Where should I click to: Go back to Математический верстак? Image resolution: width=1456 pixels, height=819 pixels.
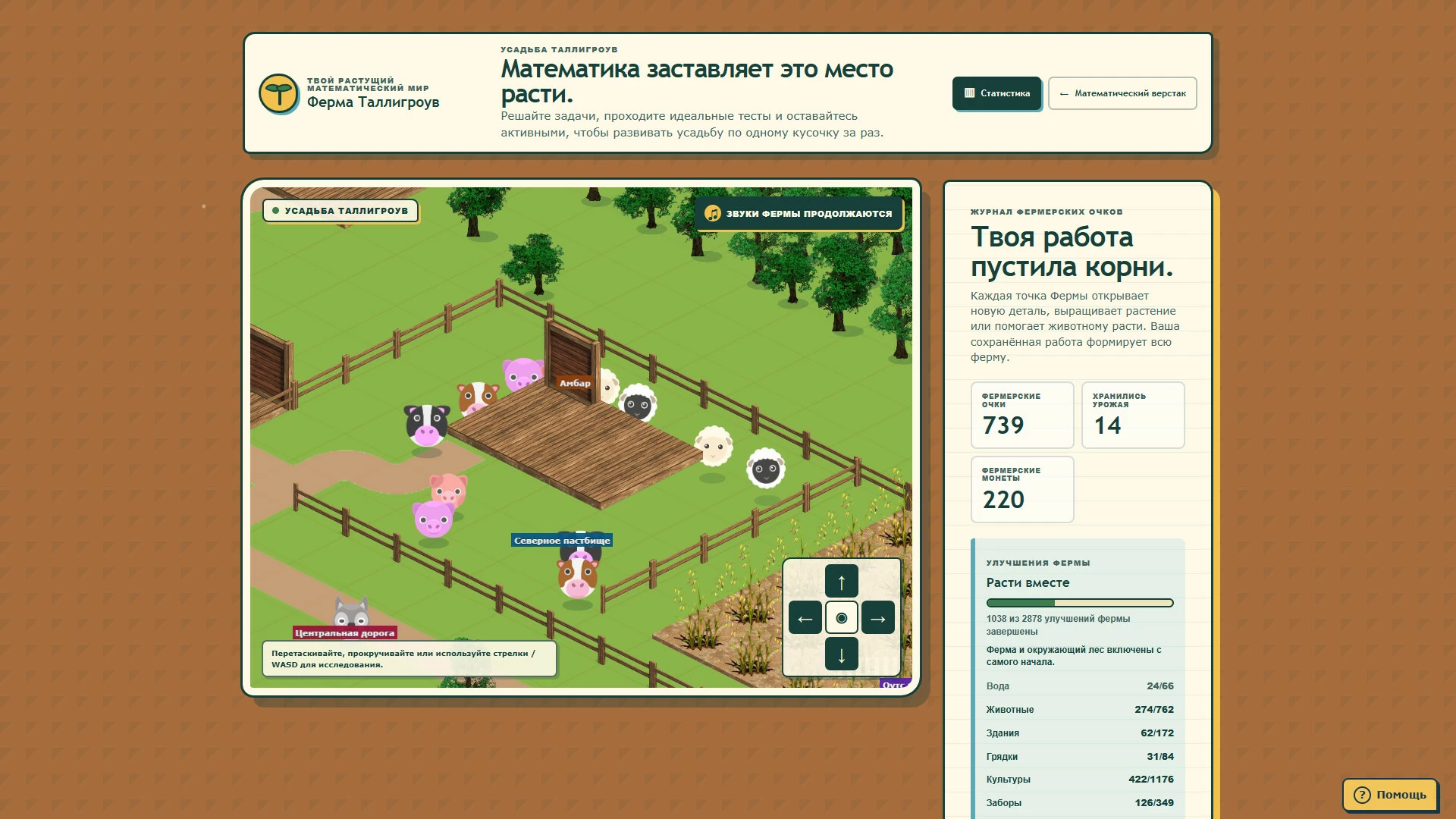coord(1122,93)
